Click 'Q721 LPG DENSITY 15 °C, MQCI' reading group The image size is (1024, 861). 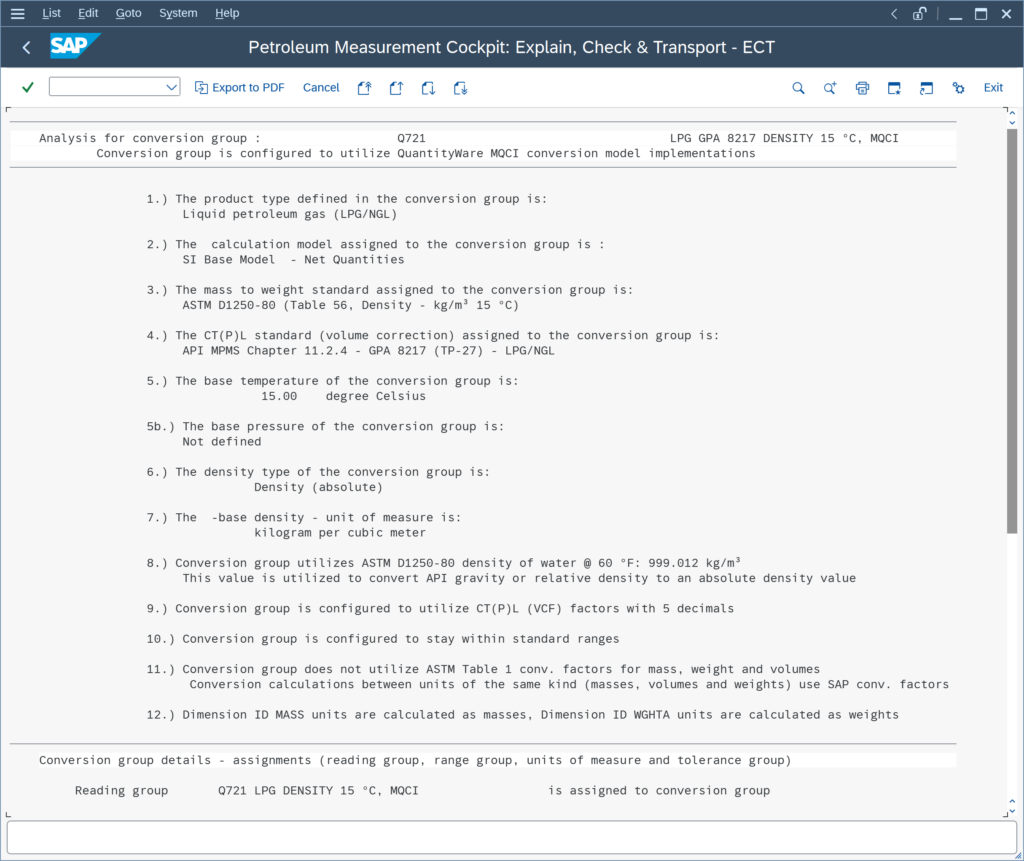click(x=318, y=790)
